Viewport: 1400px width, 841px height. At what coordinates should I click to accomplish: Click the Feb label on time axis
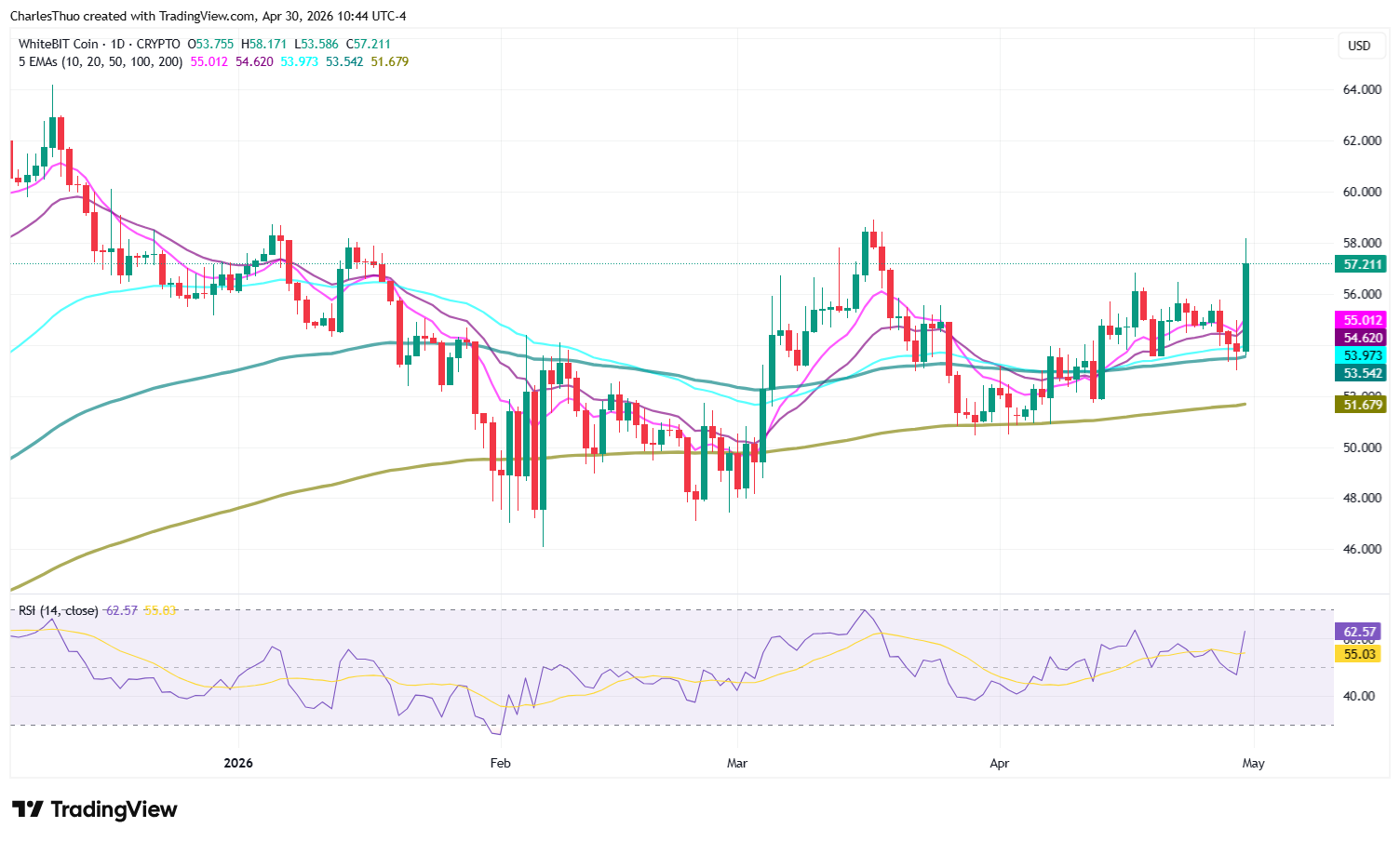(x=500, y=763)
